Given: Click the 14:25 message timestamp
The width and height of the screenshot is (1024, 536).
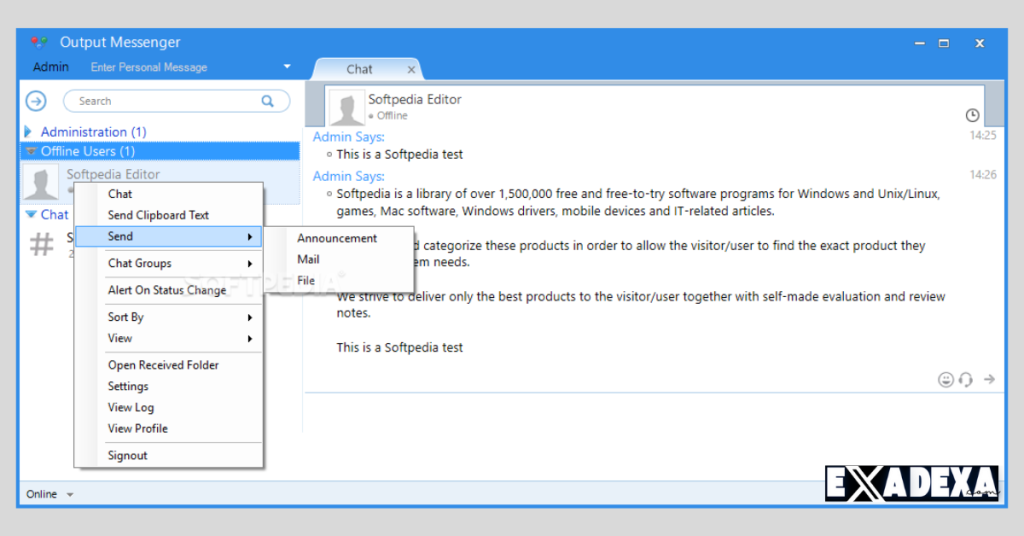Looking at the screenshot, I should 983,136.
